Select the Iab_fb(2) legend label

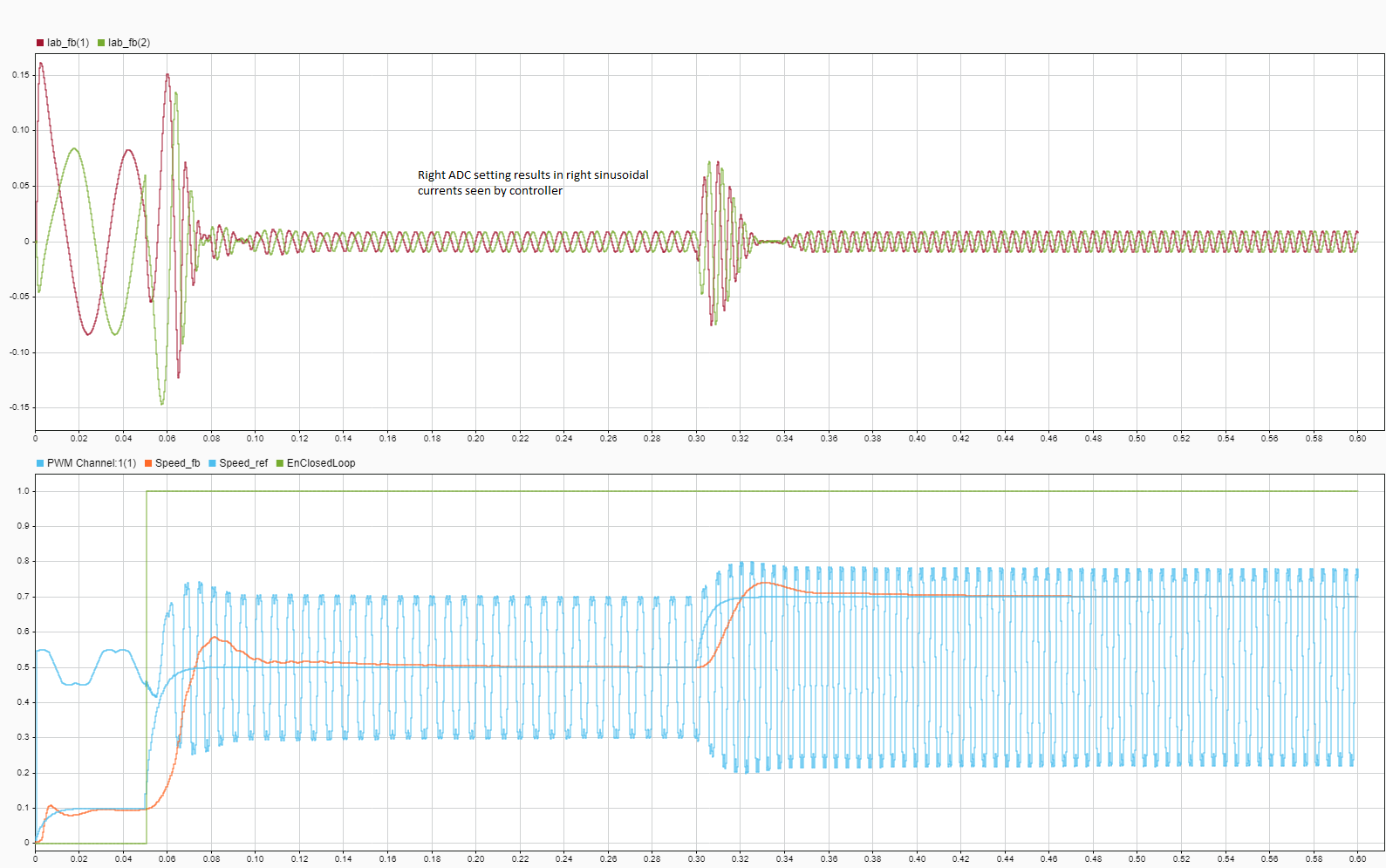129,43
